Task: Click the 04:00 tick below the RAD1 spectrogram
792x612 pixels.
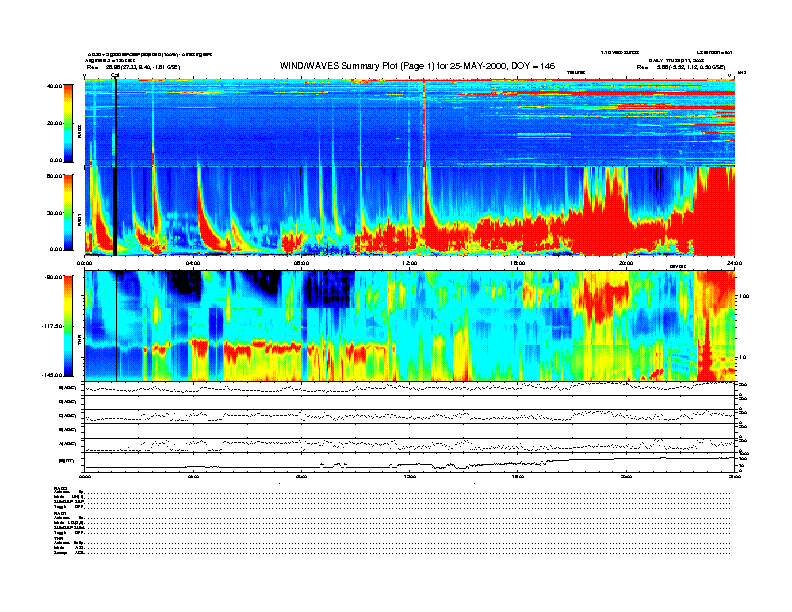Action: pyautogui.click(x=193, y=263)
